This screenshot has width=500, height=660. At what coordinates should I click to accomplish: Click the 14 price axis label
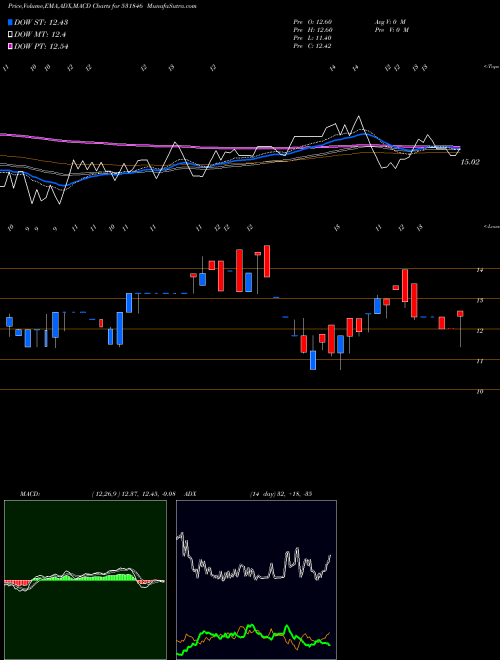479,270
